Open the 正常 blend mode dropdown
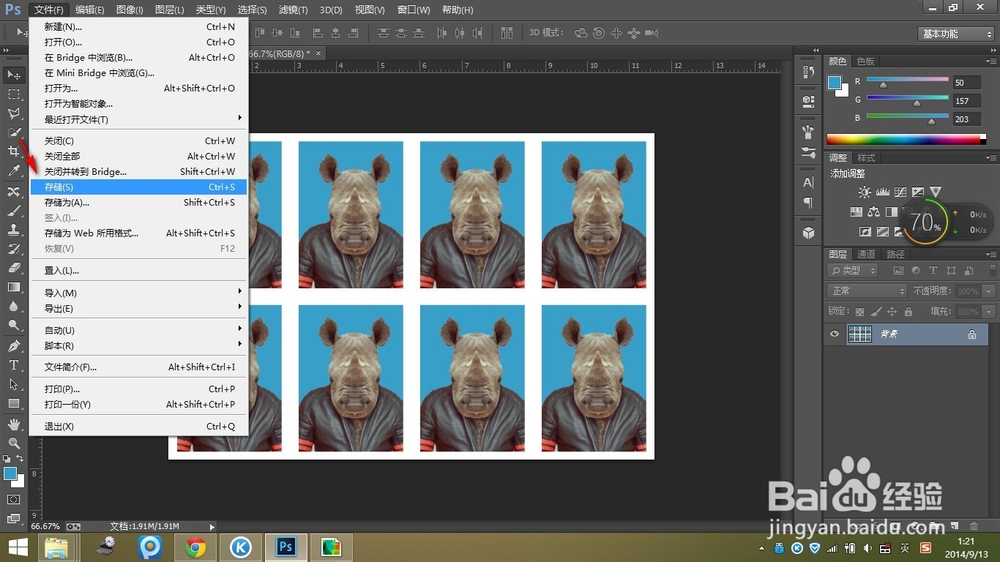The height and width of the screenshot is (562, 1000). tap(867, 291)
